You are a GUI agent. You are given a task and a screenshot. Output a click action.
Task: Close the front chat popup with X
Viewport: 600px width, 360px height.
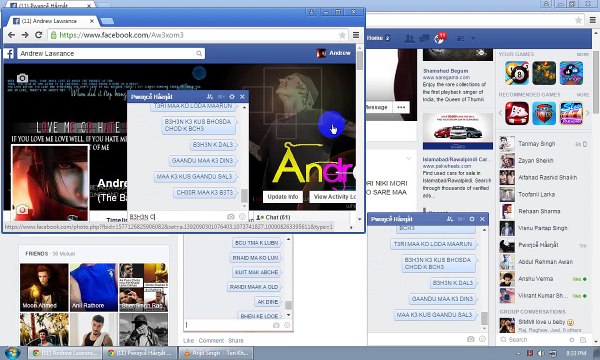point(242,97)
